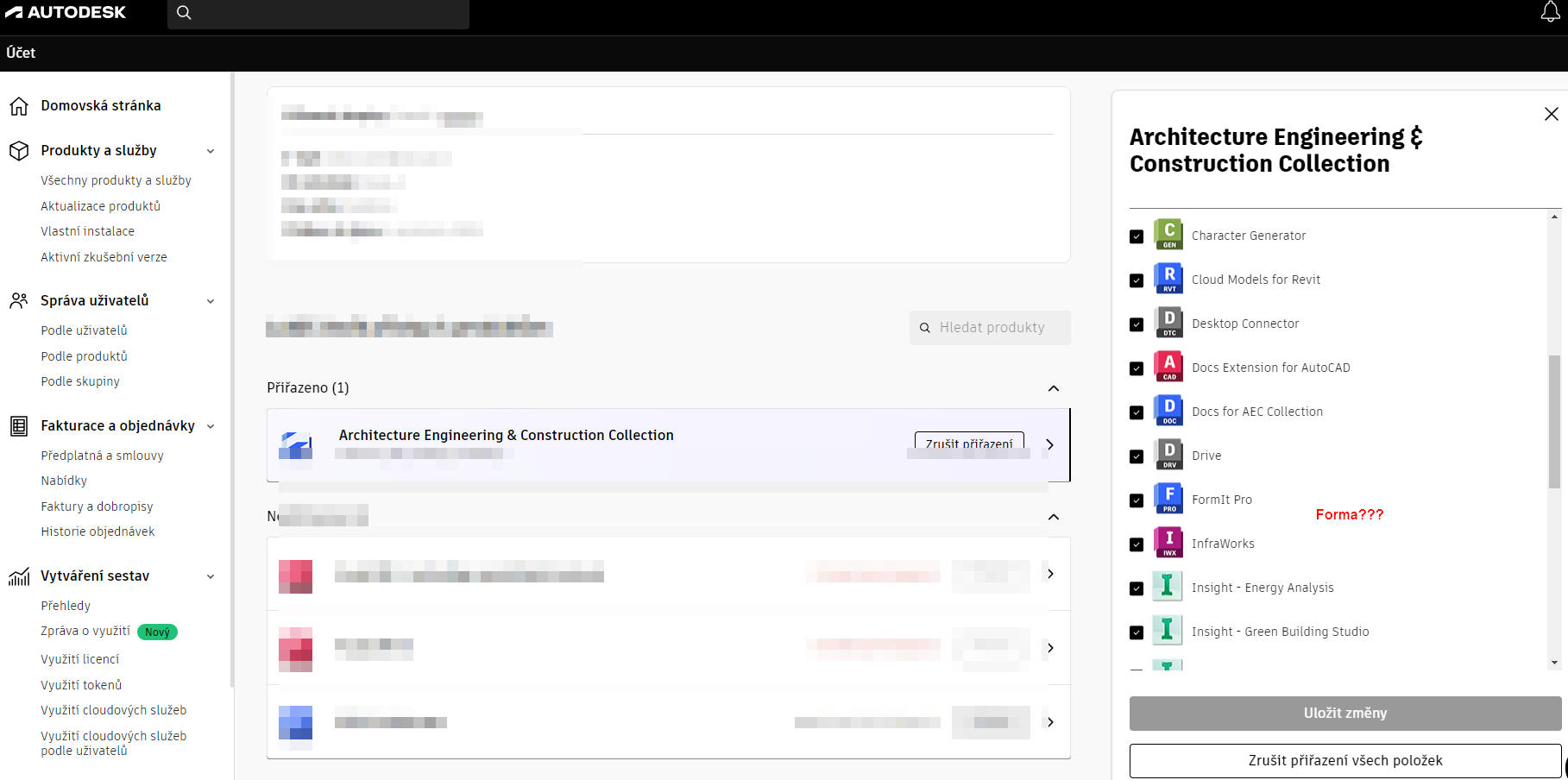Click the Produkty a služby cube icon
The height and width of the screenshot is (780, 1568).
click(x=19, y=151)
